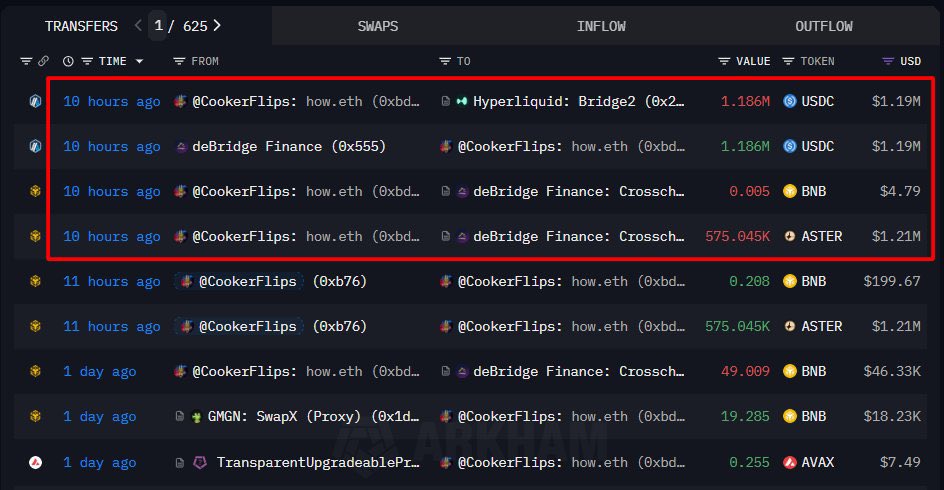The image size is (944, 490).
Task: Open the OUTFLOW tab
Action: tap(824, 26)
